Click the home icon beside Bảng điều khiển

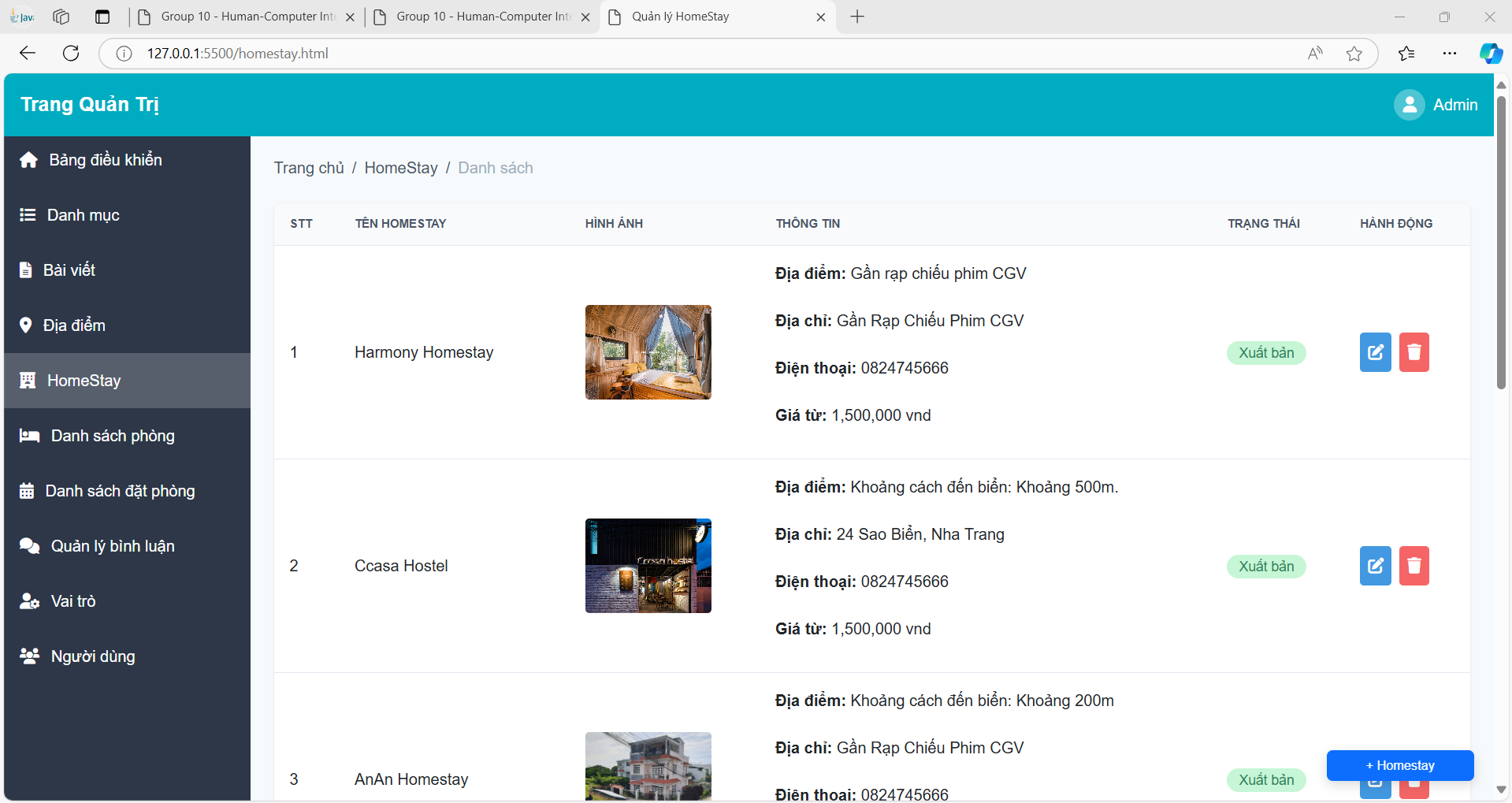point(28,160)
